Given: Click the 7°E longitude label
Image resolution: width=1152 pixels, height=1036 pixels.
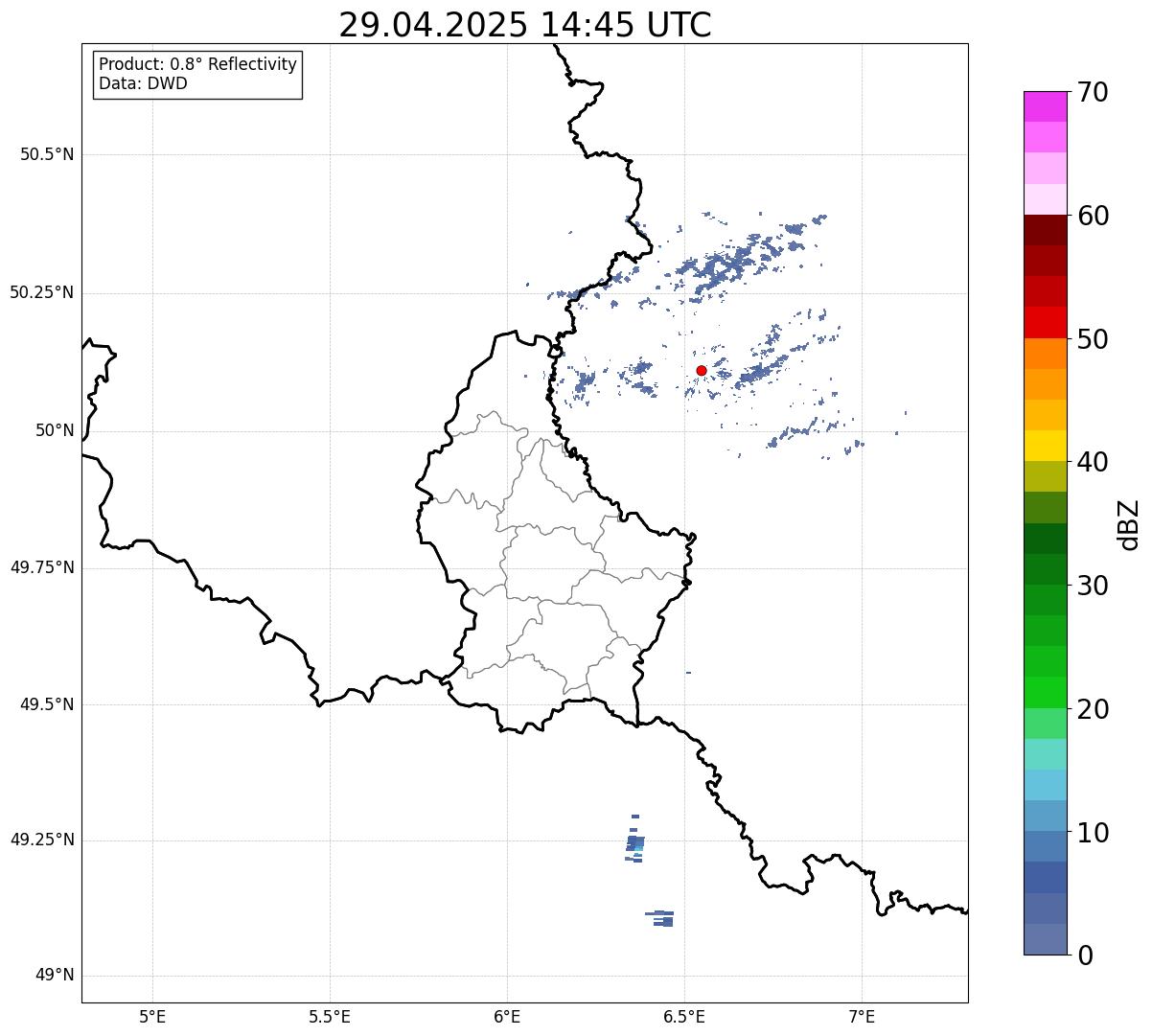Looking at the screenshot, I should pos(862,1017).
